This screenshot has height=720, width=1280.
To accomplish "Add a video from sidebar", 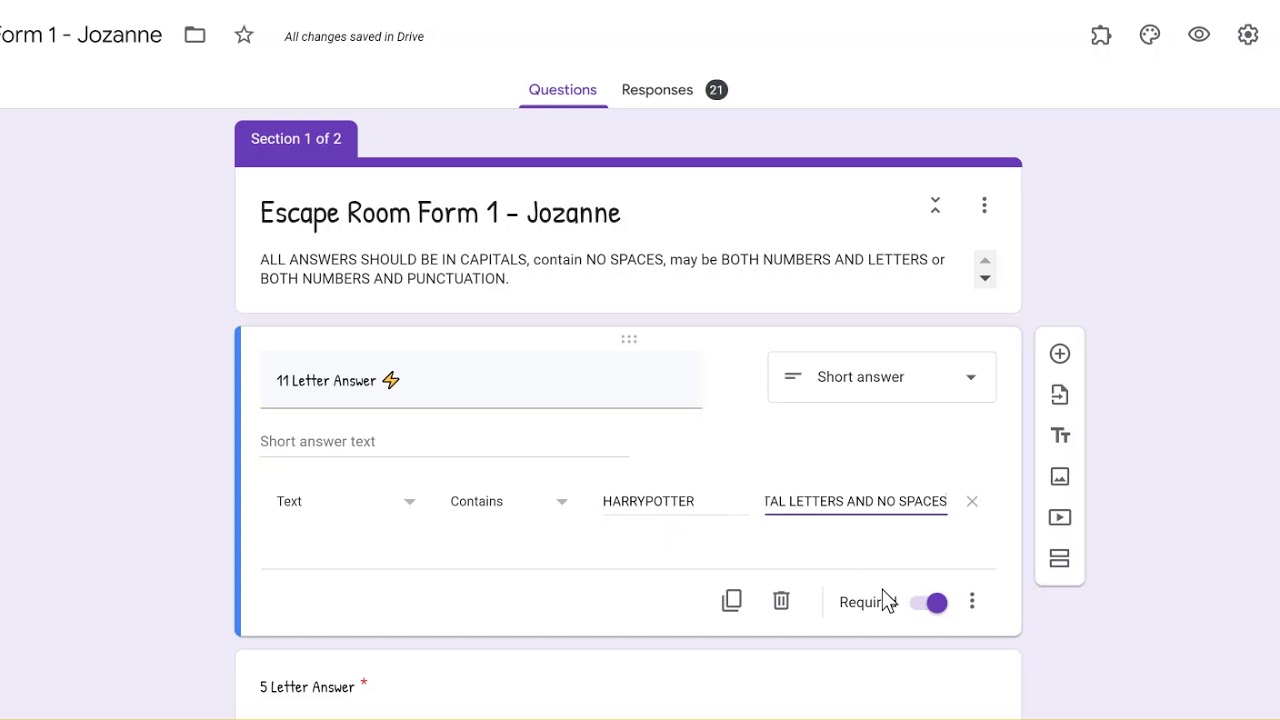I will (x=1060, y=518).
